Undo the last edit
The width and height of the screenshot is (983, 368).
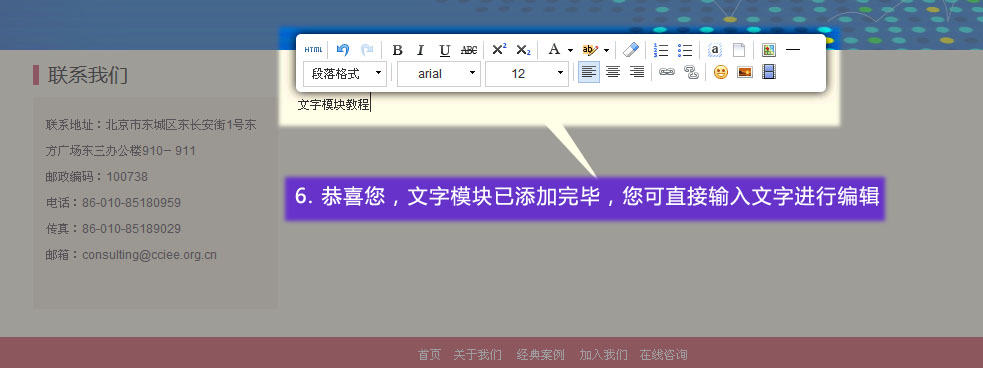pos(342,50)
